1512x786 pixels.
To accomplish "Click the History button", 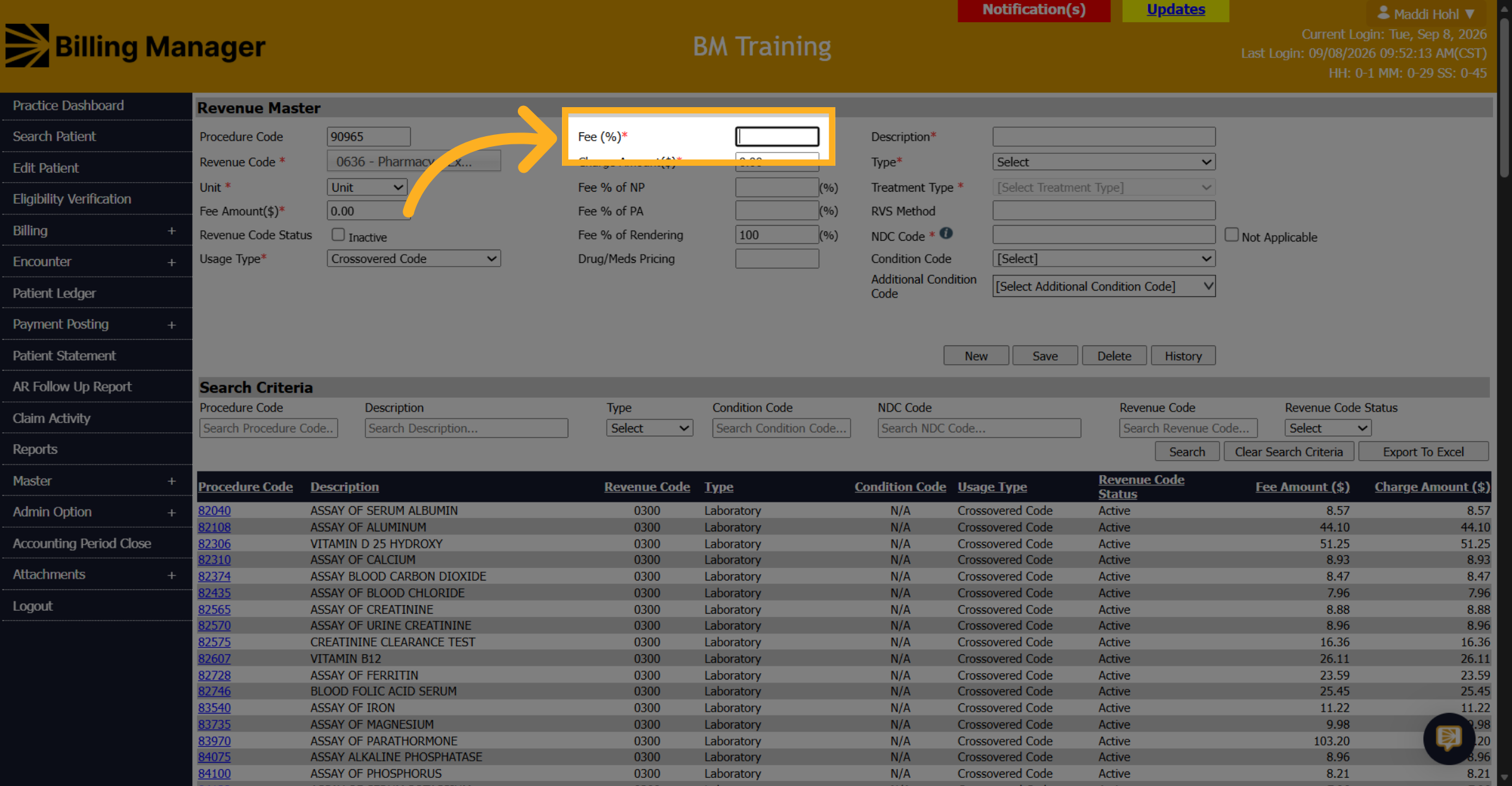I will pos(1183,355).
